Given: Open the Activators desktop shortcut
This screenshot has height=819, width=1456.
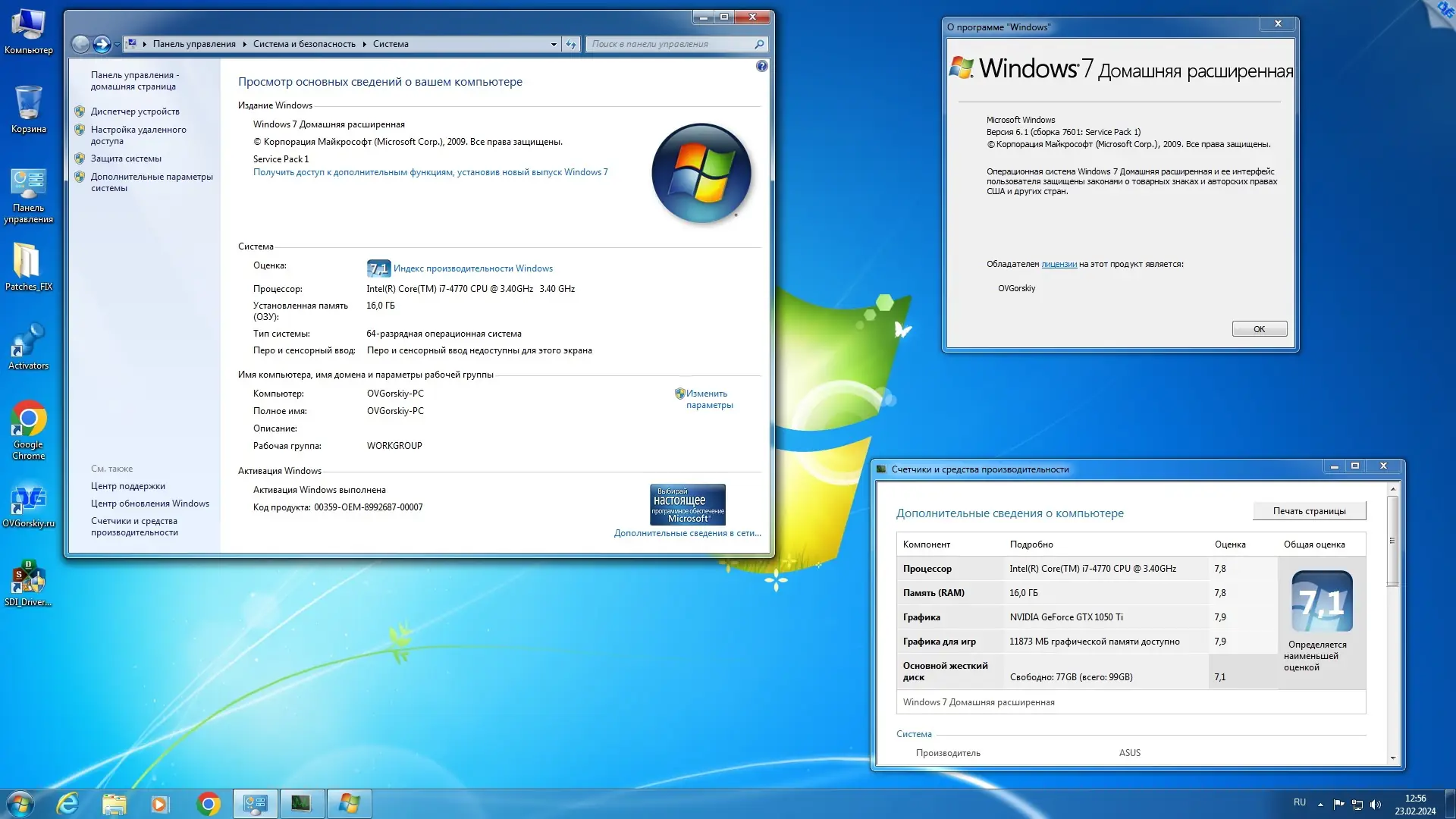Looking at the screenshot, I should (28, 341).
